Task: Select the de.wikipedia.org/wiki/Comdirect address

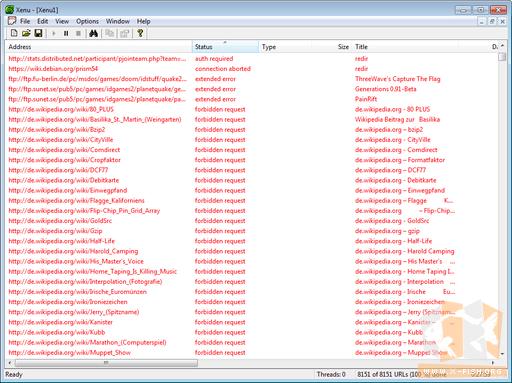Action: (x=64, y=150)
